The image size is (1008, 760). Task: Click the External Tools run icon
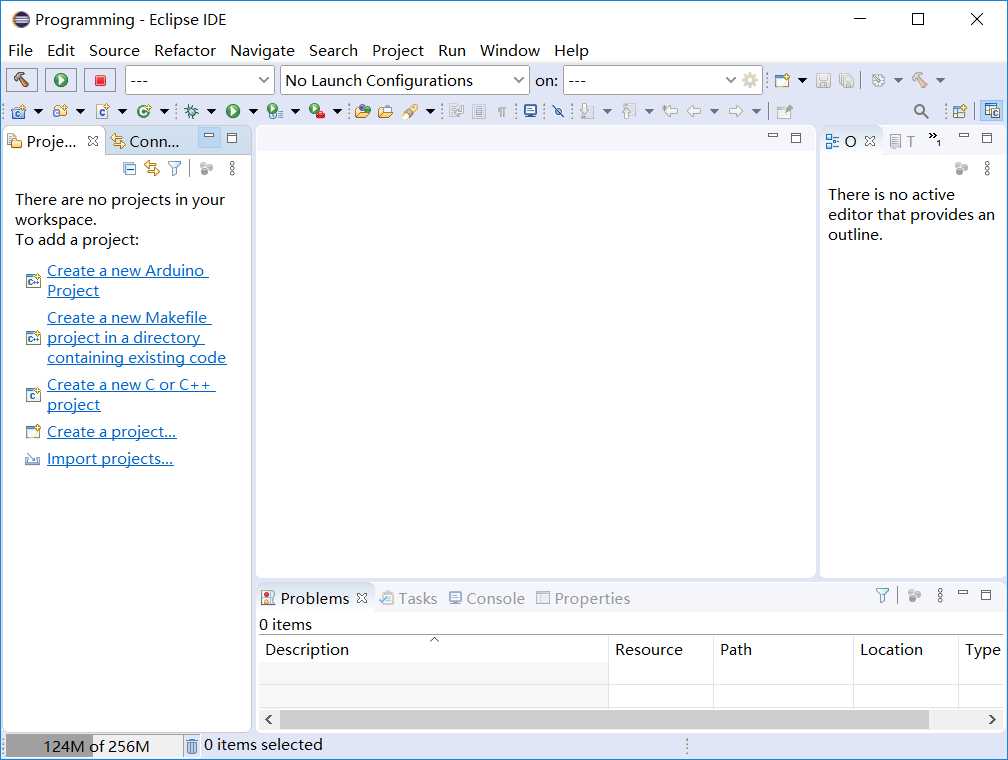click(x=316, y=111)
